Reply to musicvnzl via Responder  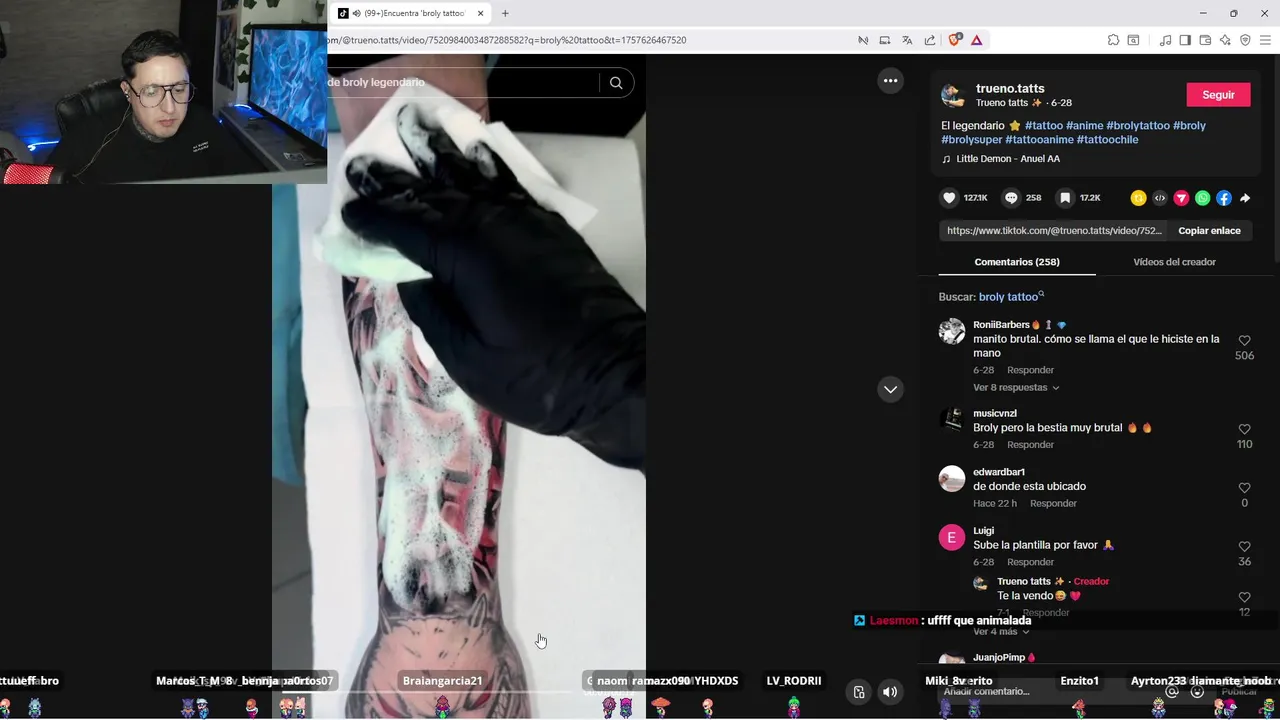1030,445
